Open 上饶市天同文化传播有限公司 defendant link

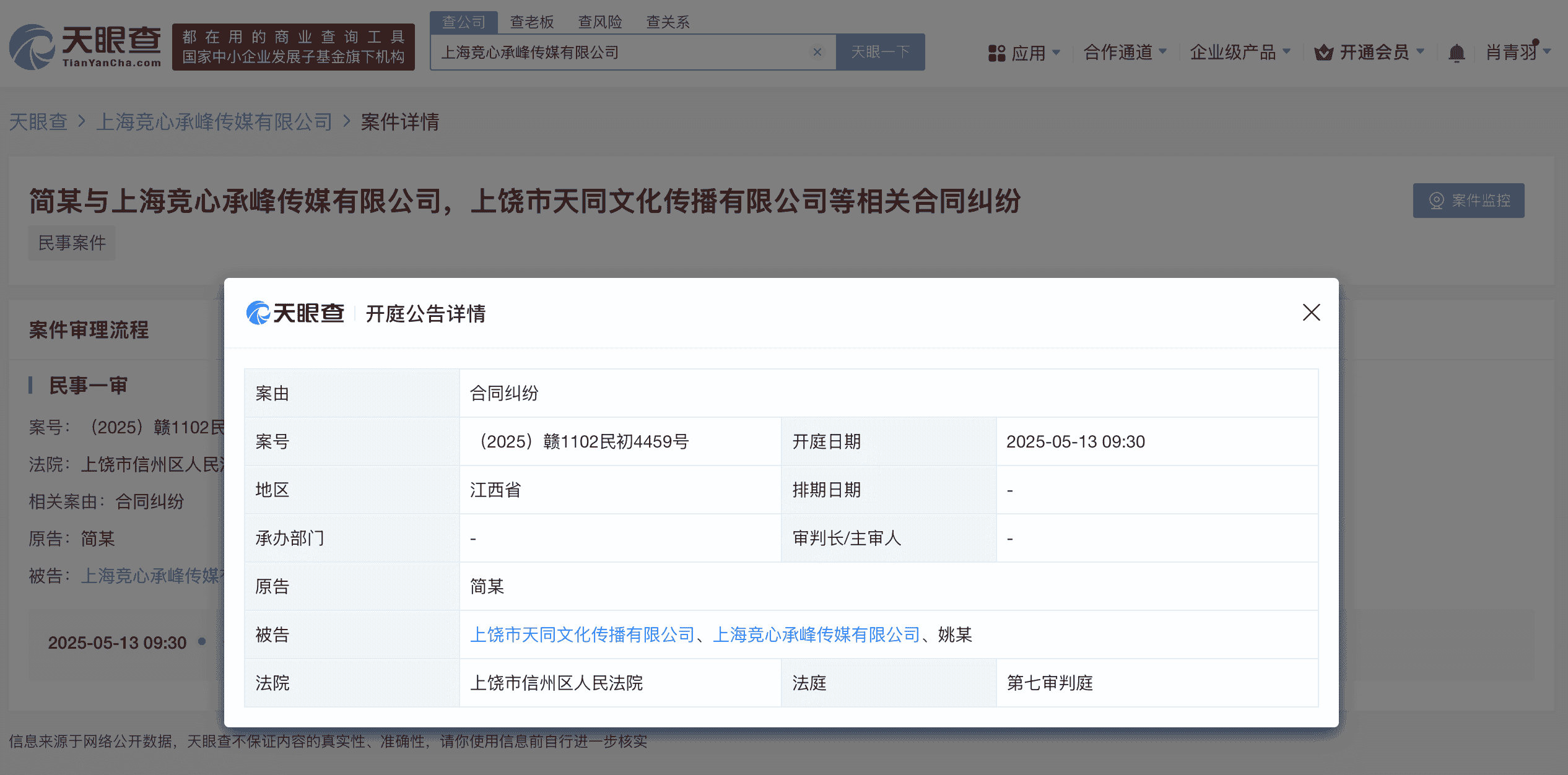coord(582,634)
